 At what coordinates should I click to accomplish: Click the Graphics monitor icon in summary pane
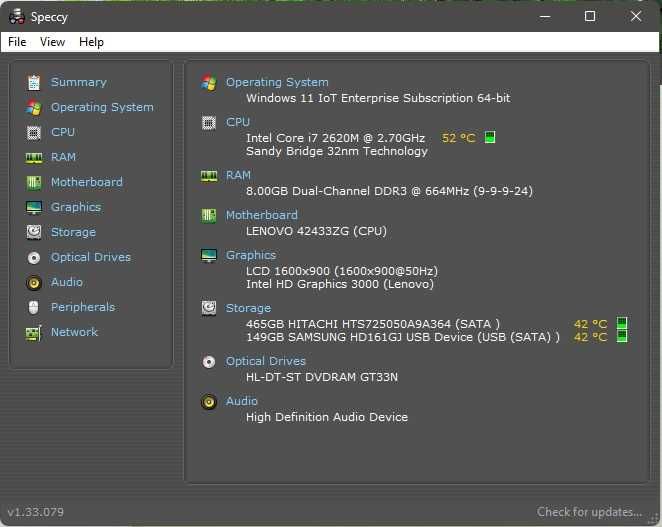pos(209,255)
